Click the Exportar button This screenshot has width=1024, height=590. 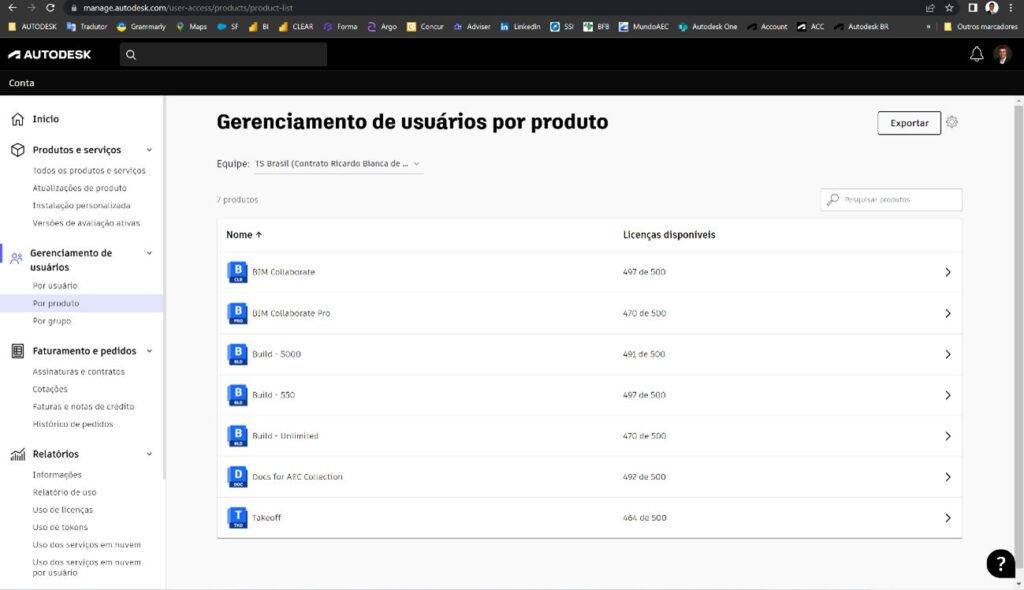pos(909,123)
